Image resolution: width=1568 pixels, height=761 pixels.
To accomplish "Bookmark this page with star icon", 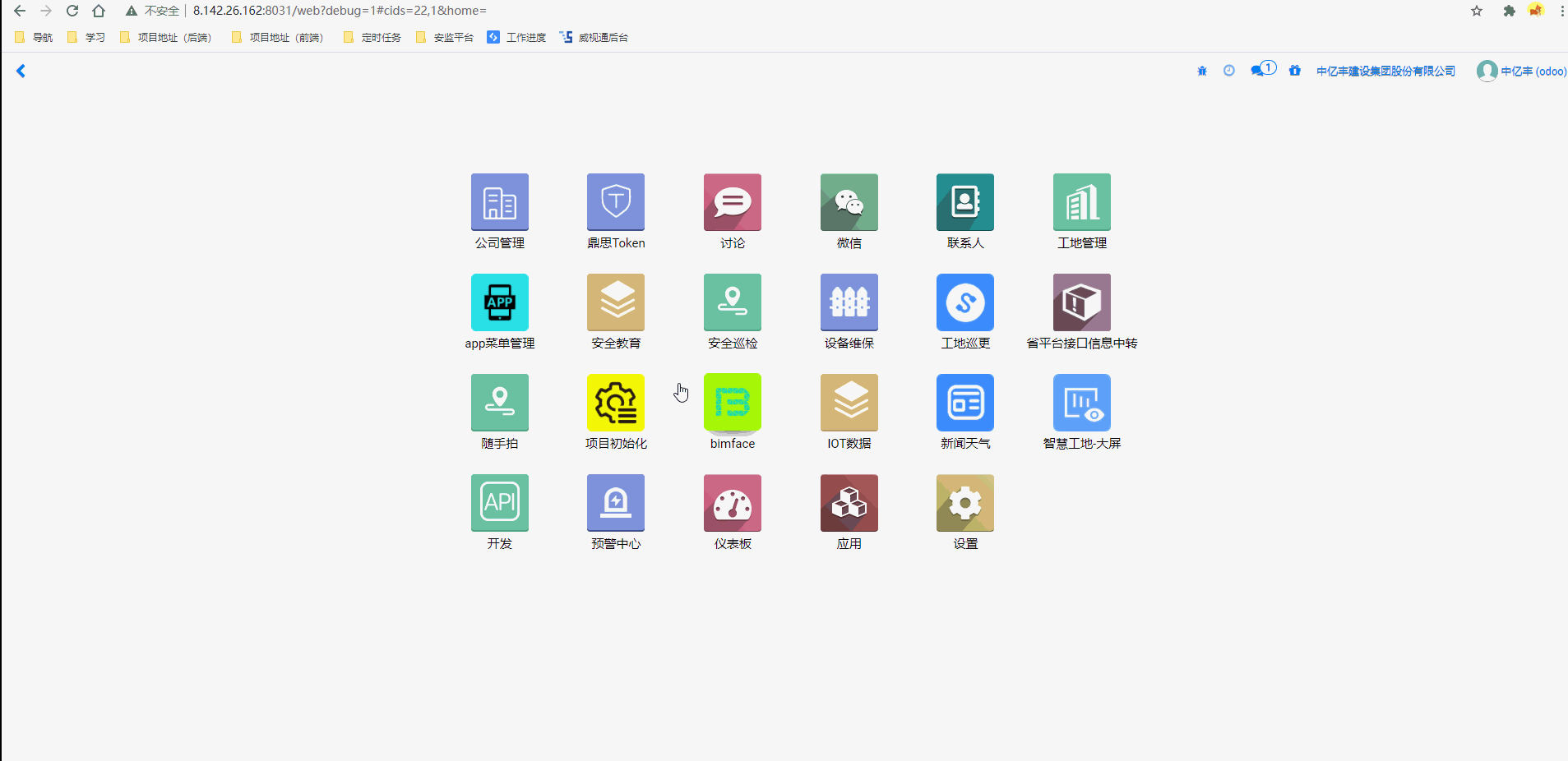I will (x=1477, y=11).
